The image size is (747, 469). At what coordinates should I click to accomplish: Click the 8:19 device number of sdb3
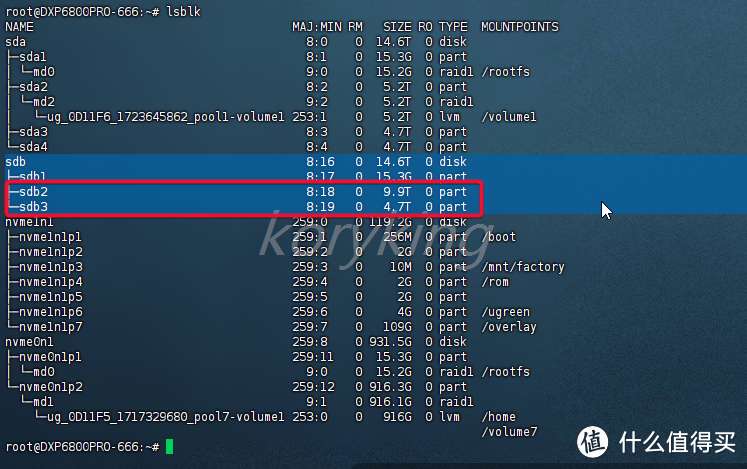coord(320,207)
